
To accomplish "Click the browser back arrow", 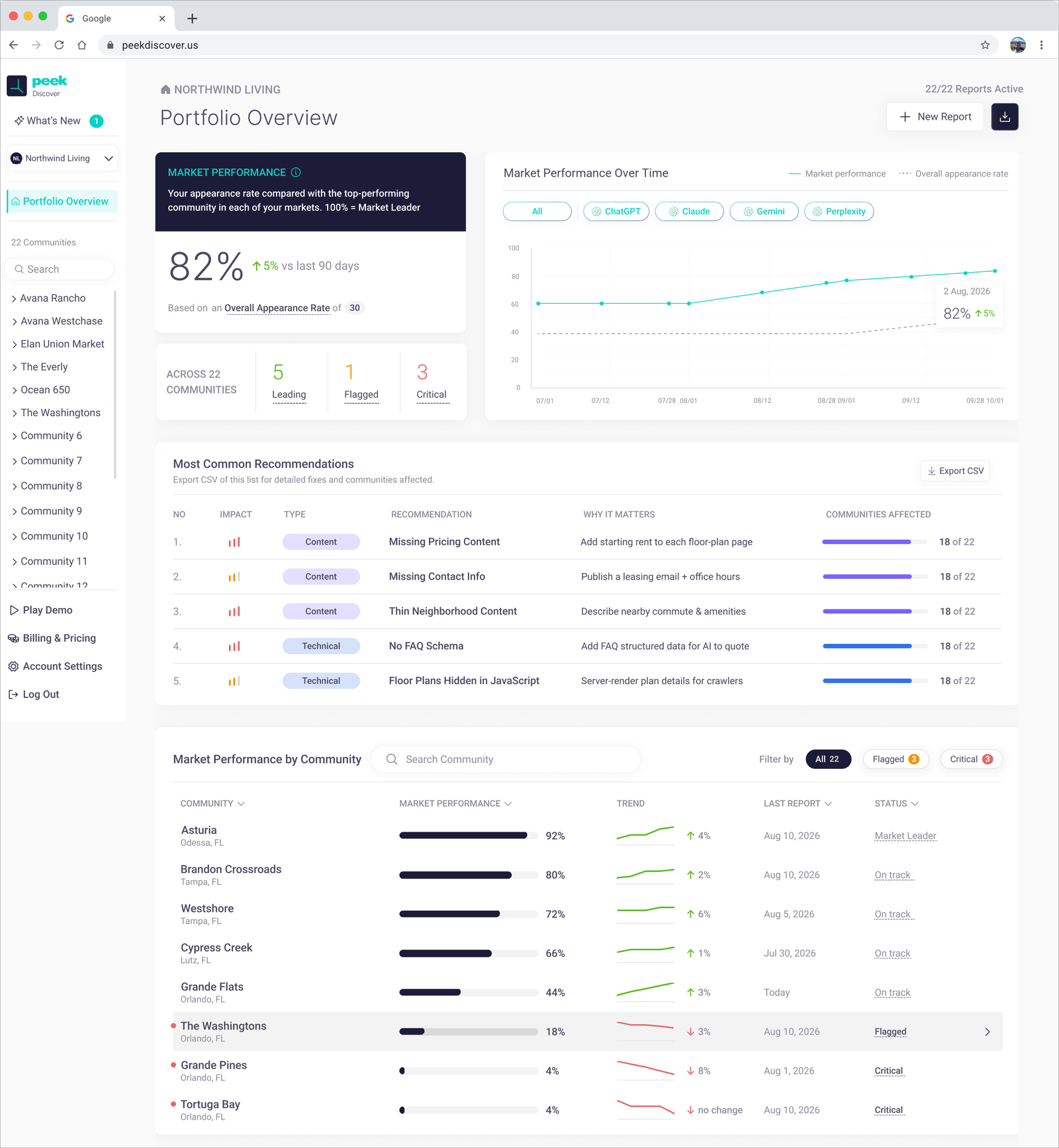I will pyautogui.click(x=14, y=45).
